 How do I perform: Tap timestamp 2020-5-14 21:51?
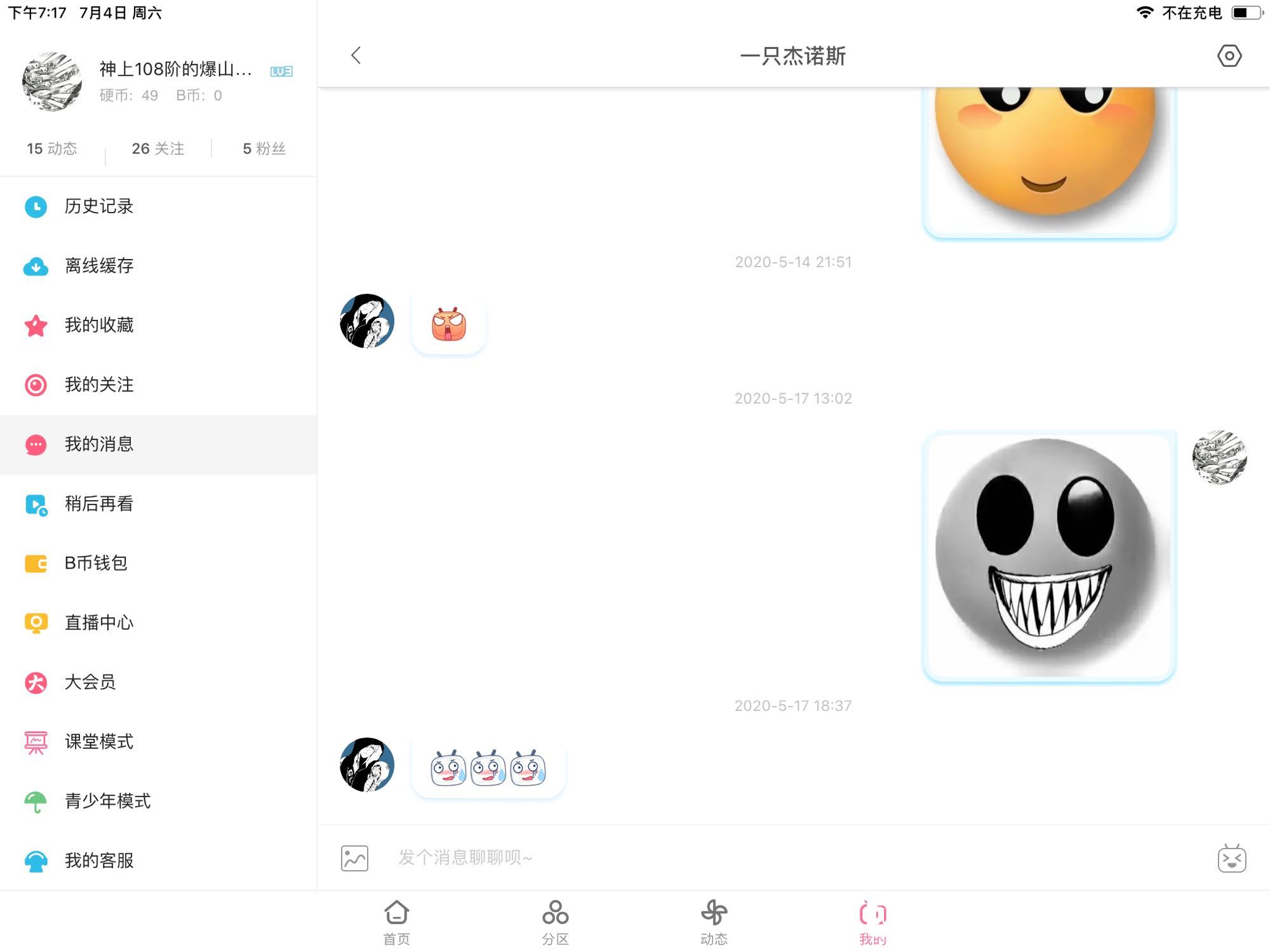[793, 262]
